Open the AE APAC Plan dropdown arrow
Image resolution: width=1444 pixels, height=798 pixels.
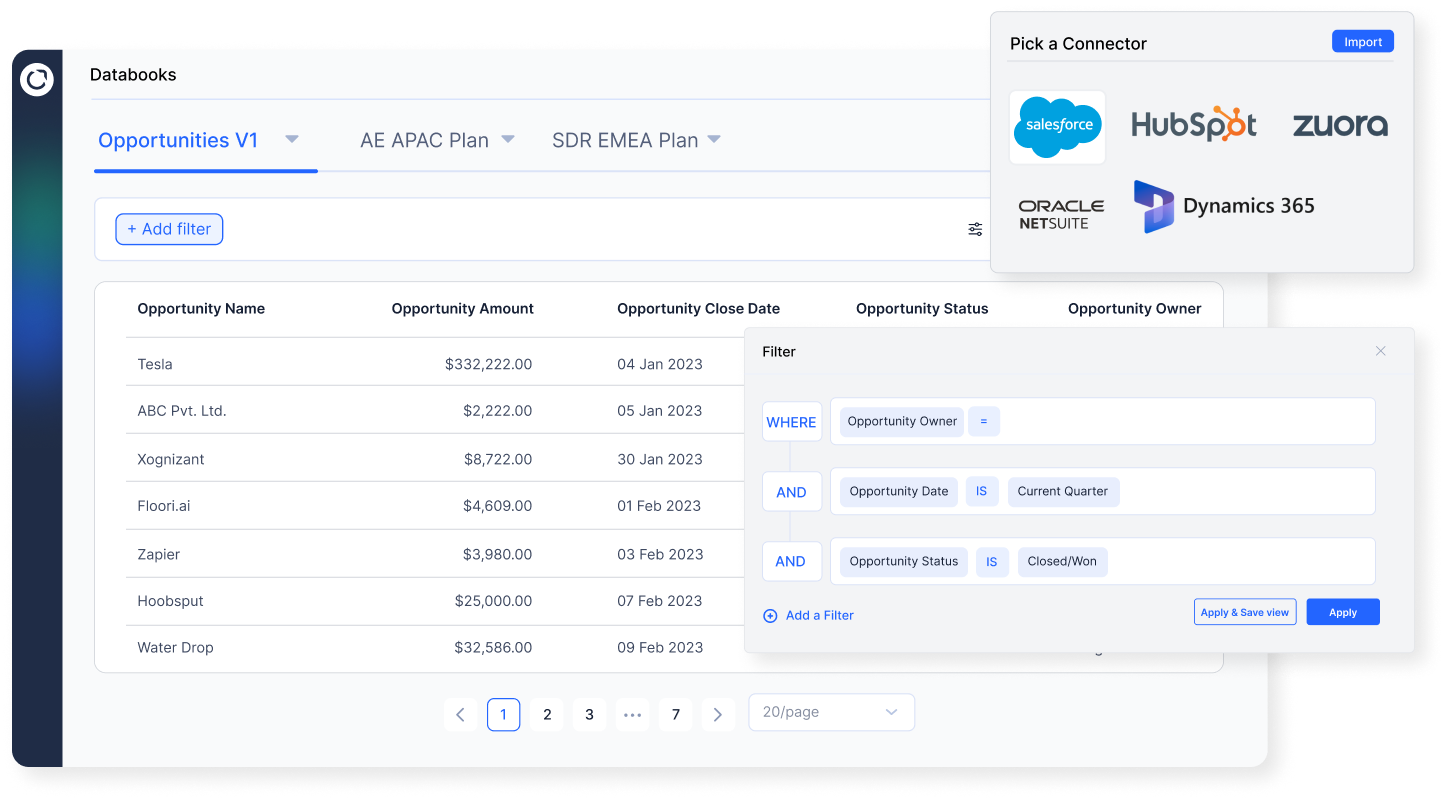[508, 139]
